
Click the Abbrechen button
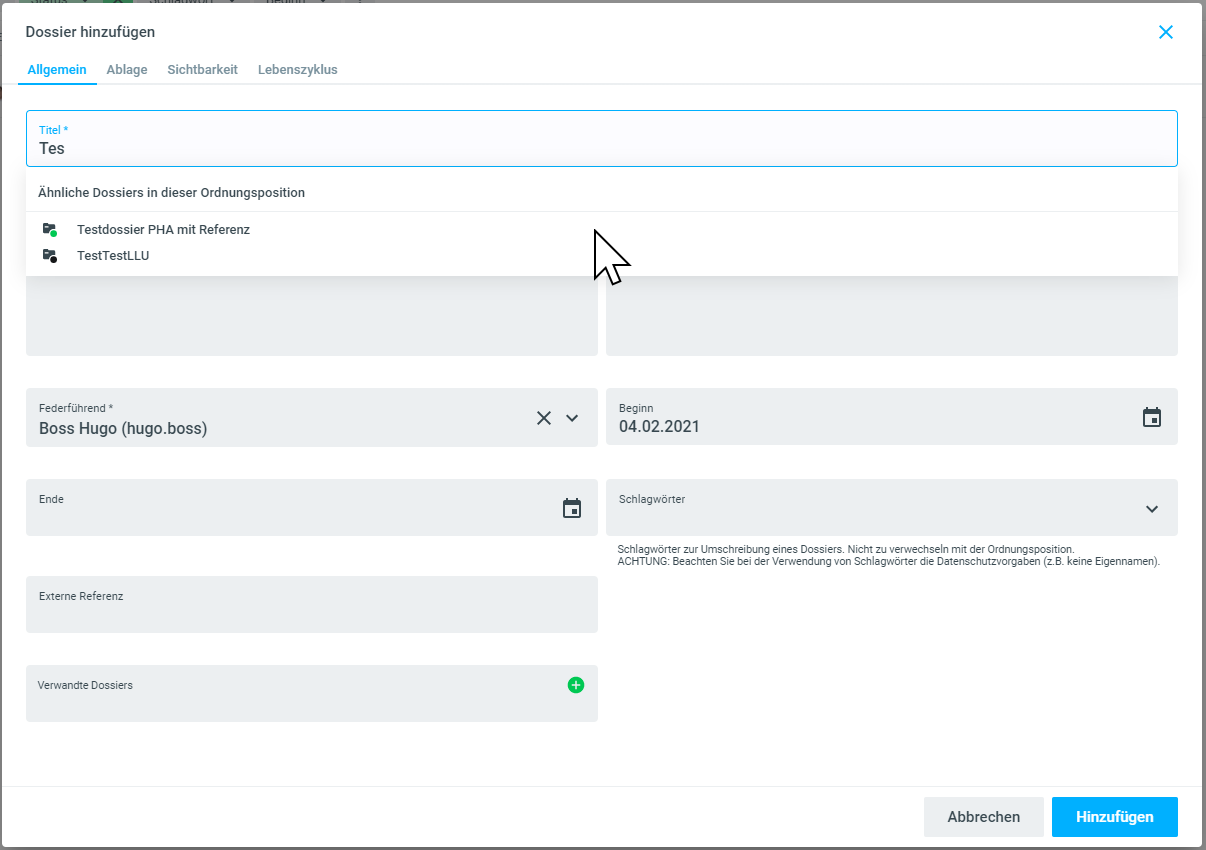click(x=983, y=817)
